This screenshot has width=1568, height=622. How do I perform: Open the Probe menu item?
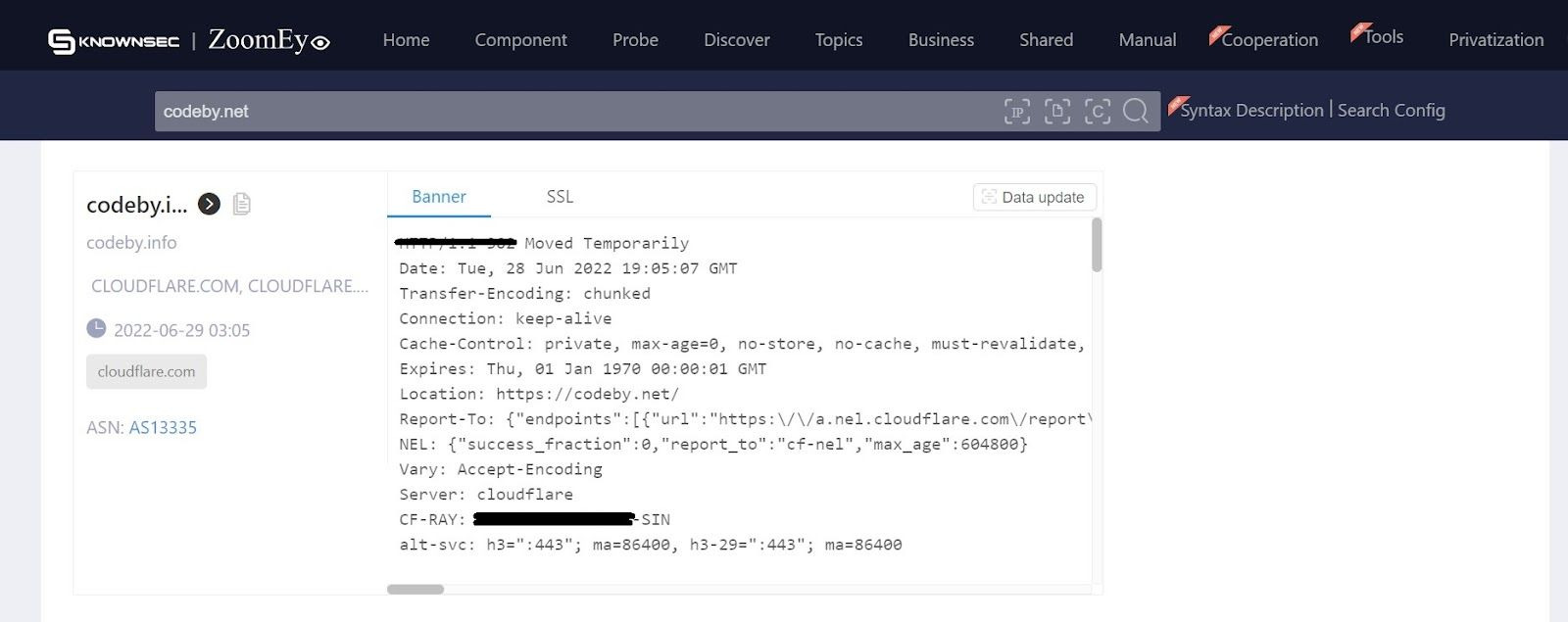635,40
